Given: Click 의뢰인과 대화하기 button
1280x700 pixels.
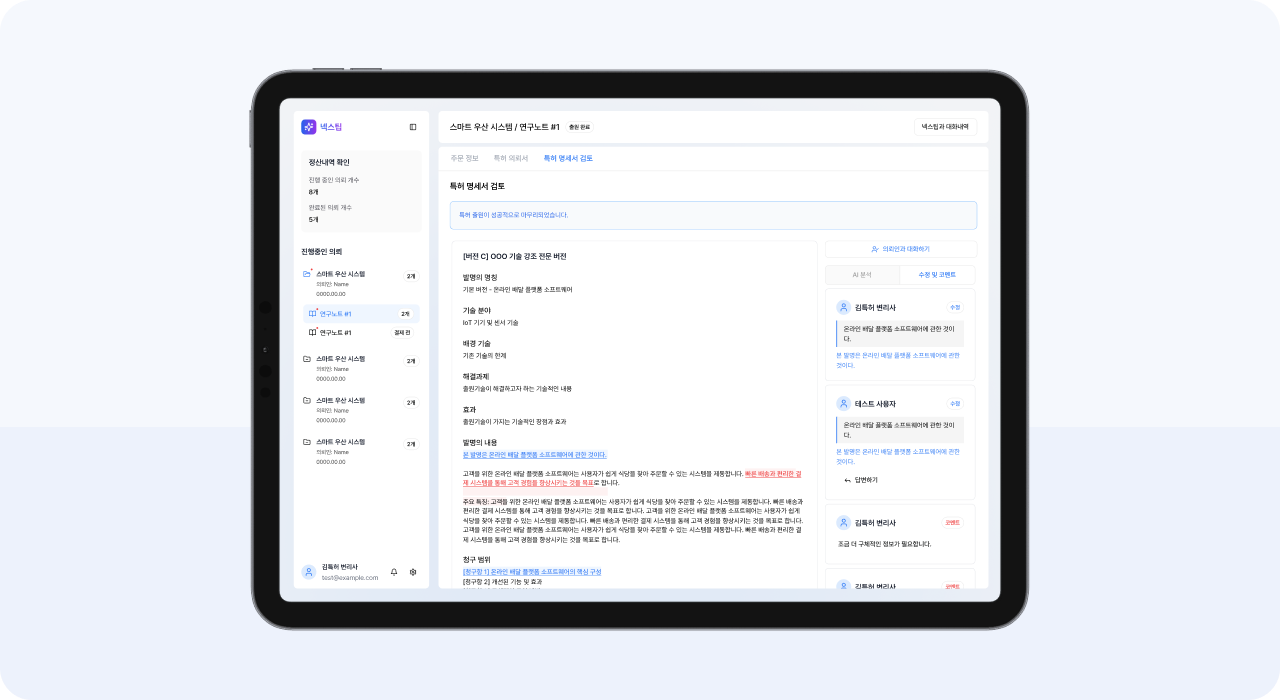Looking at the screenshot, I should pyautogui.click(x=901, y=249).
